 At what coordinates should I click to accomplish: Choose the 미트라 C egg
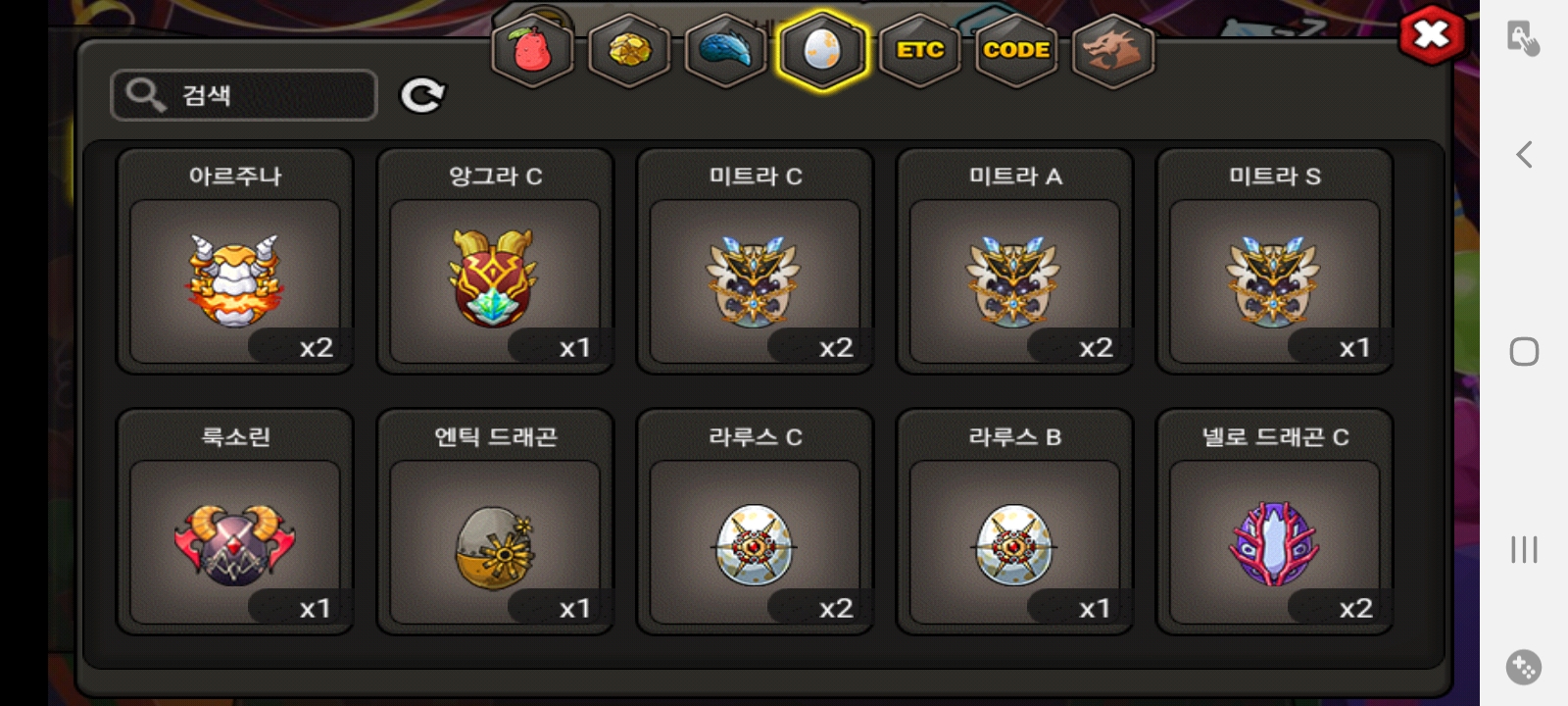(x=755, y=261)
